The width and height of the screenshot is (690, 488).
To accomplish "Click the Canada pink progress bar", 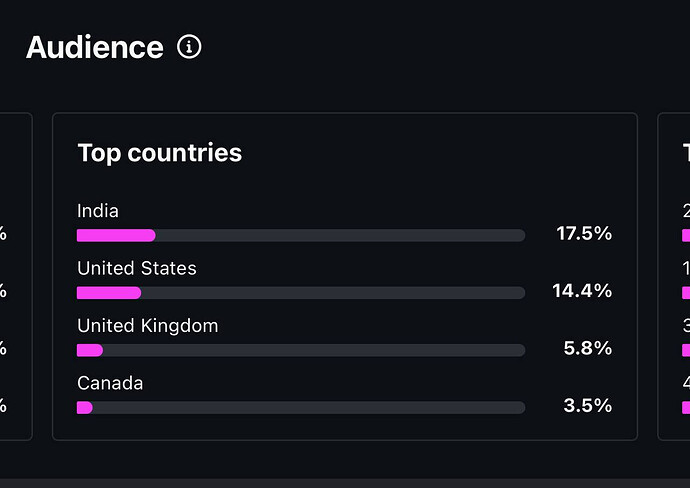I will pyautogui.click(x=85, y=407).
